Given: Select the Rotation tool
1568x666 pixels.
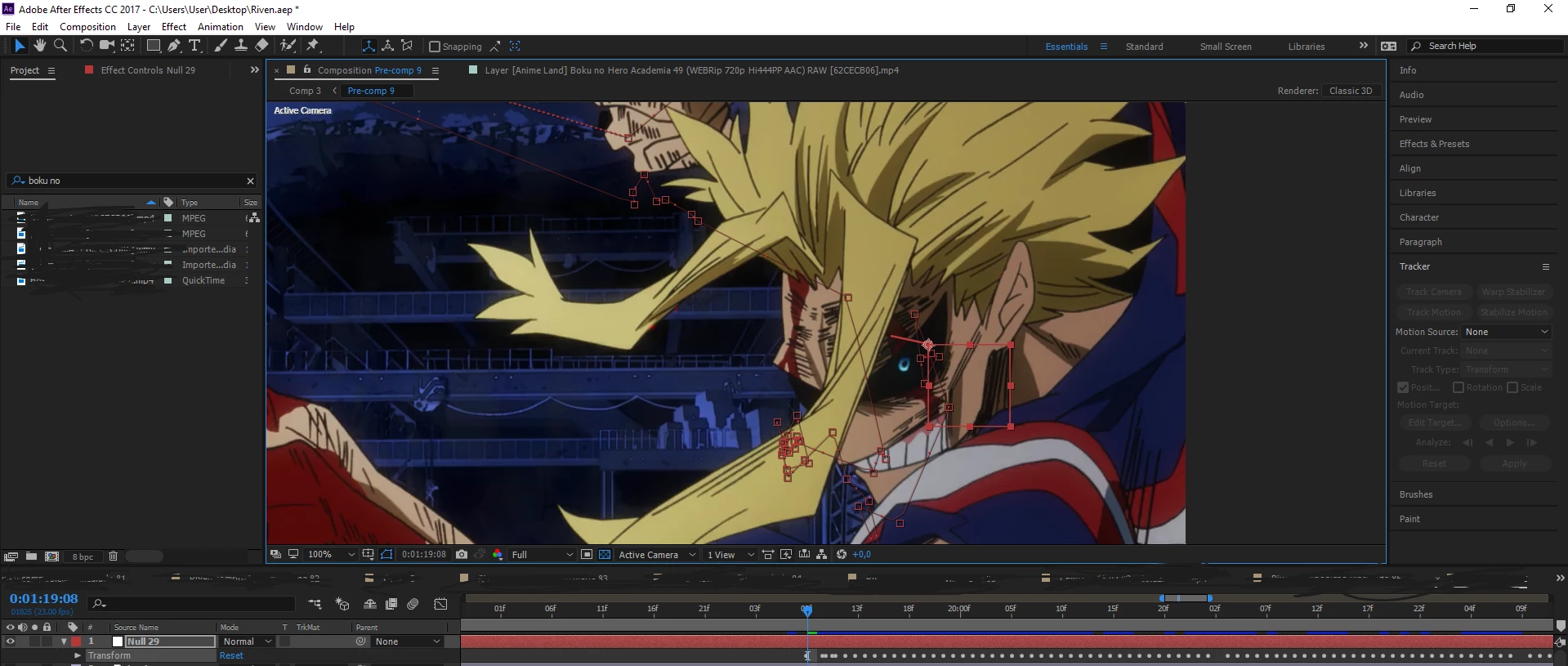Looking at the screenshot, I should click(x=86, y=46).
